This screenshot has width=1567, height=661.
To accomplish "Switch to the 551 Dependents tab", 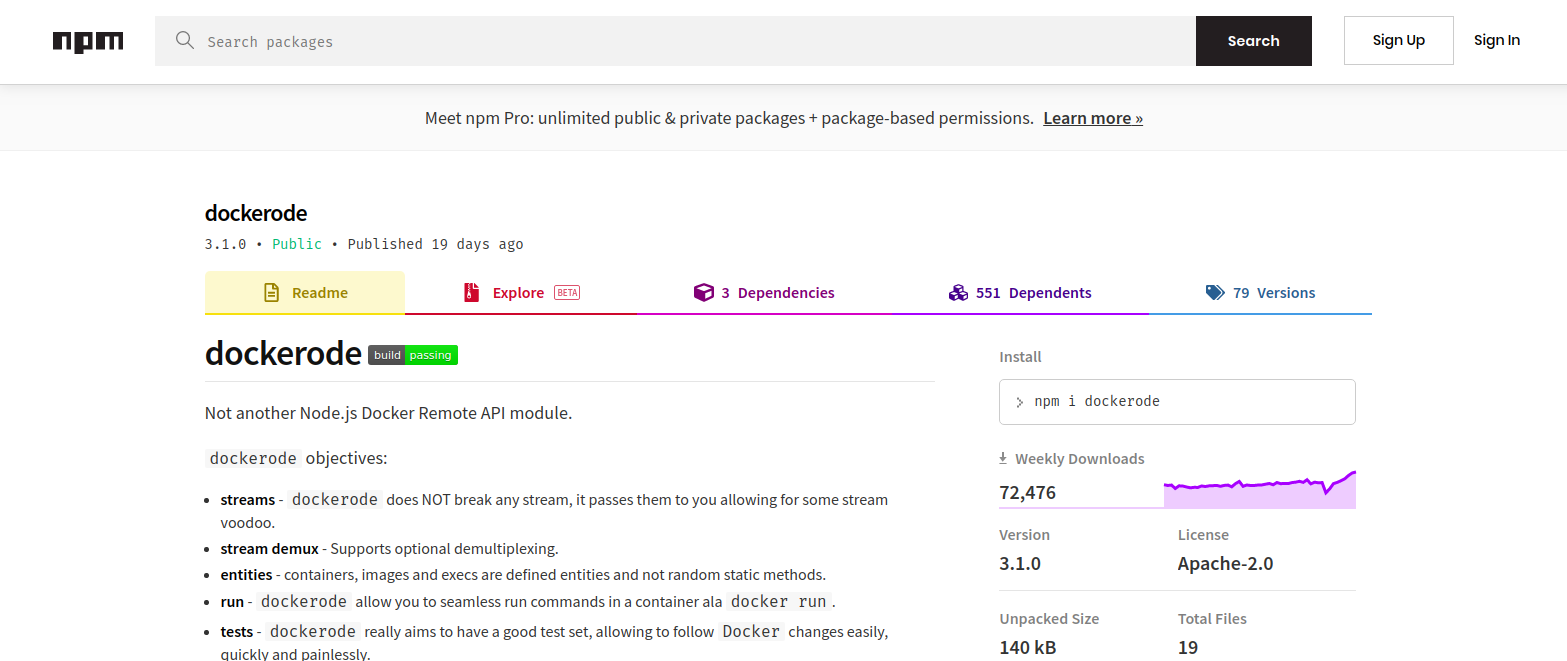I will [x=1034, y=293].
